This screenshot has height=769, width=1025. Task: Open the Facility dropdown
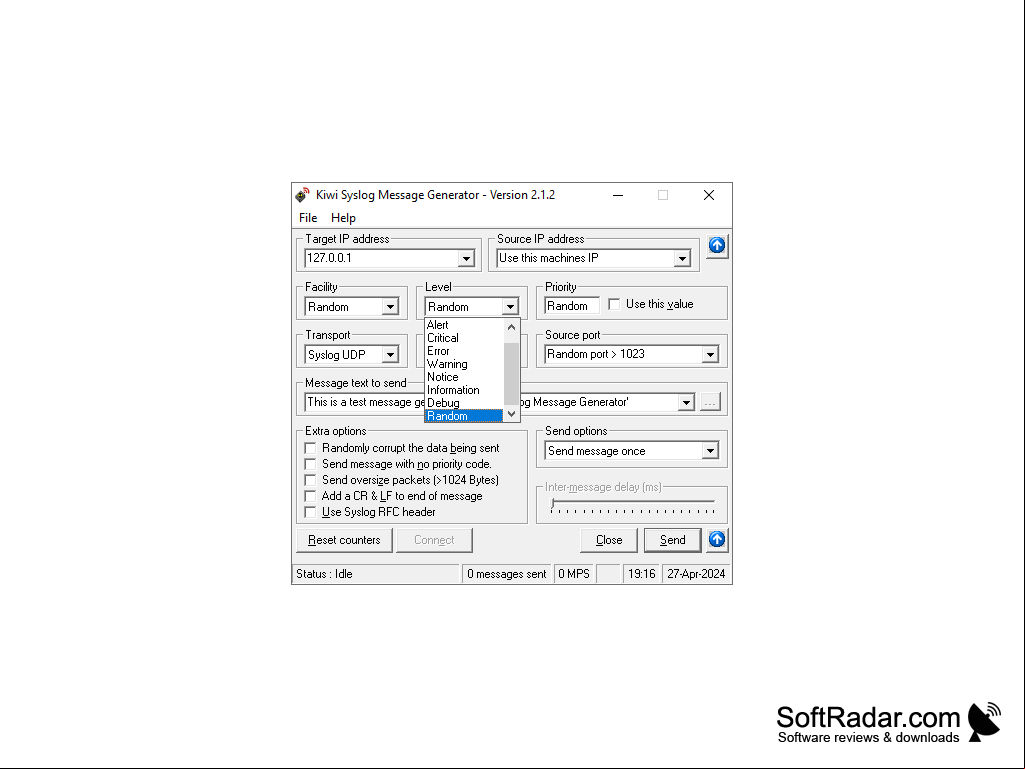tap(390, 307)
